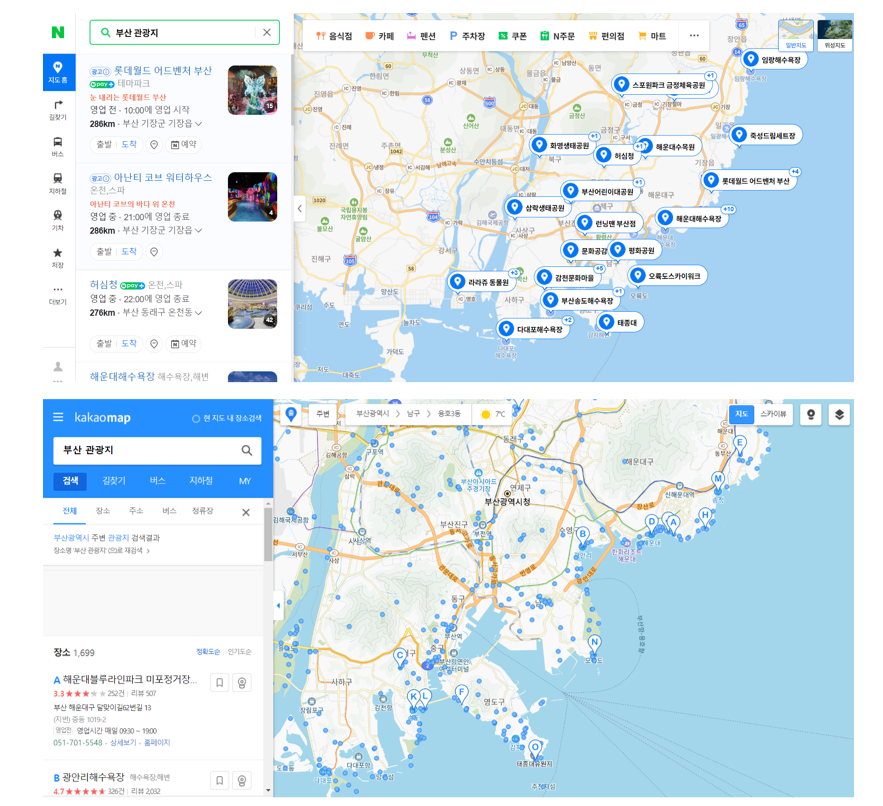The height and width of the screenshot is (806, 883).
Task: Open more categories ellipsis on Naver map
Action: click(x=694, y=35)
